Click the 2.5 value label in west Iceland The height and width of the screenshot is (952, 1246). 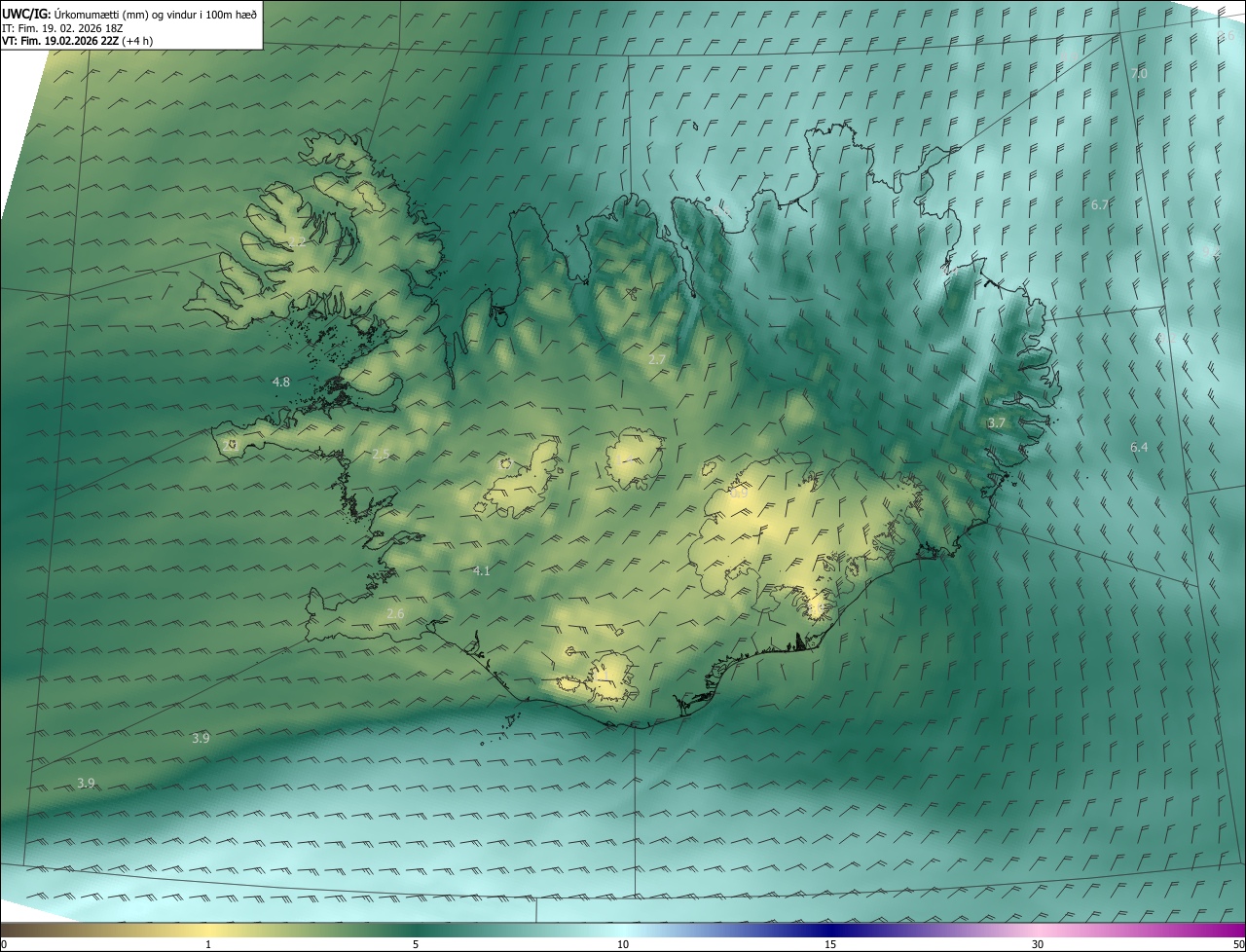point(381,455)
